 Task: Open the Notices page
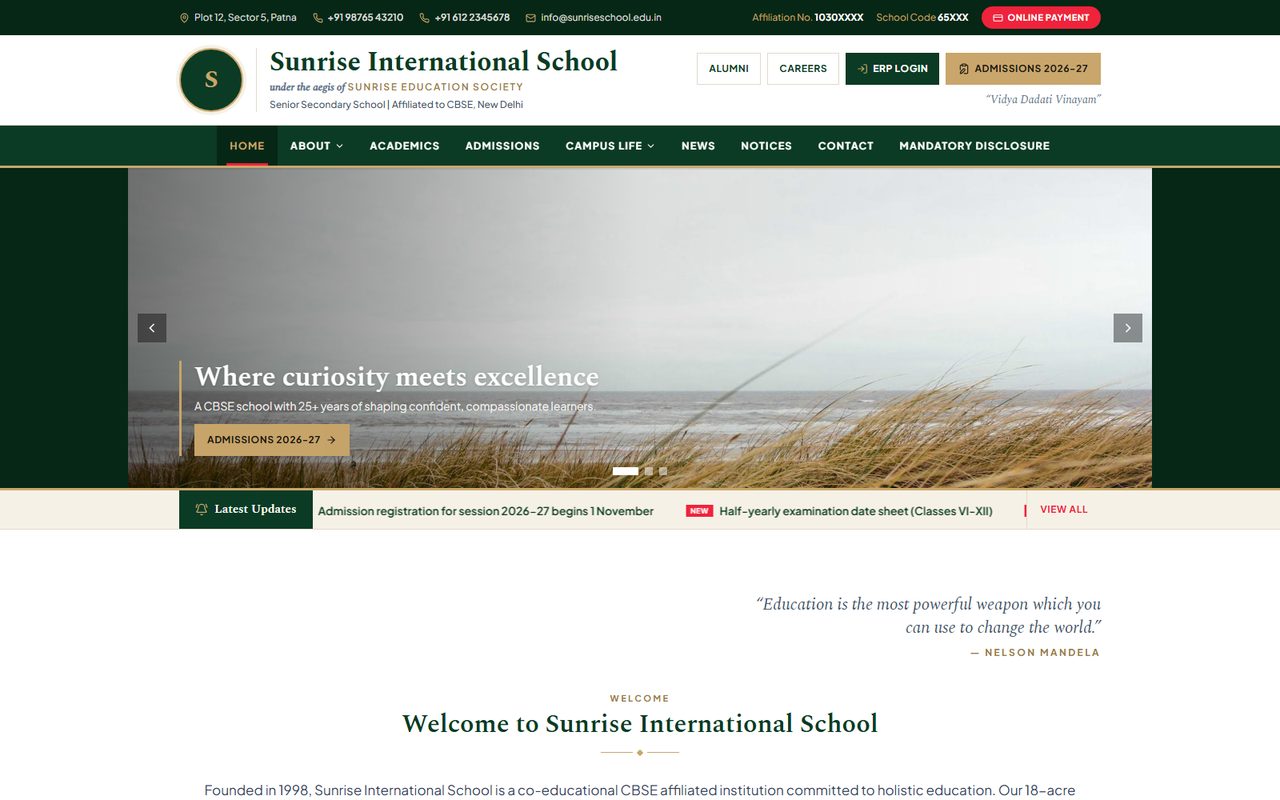766,146
